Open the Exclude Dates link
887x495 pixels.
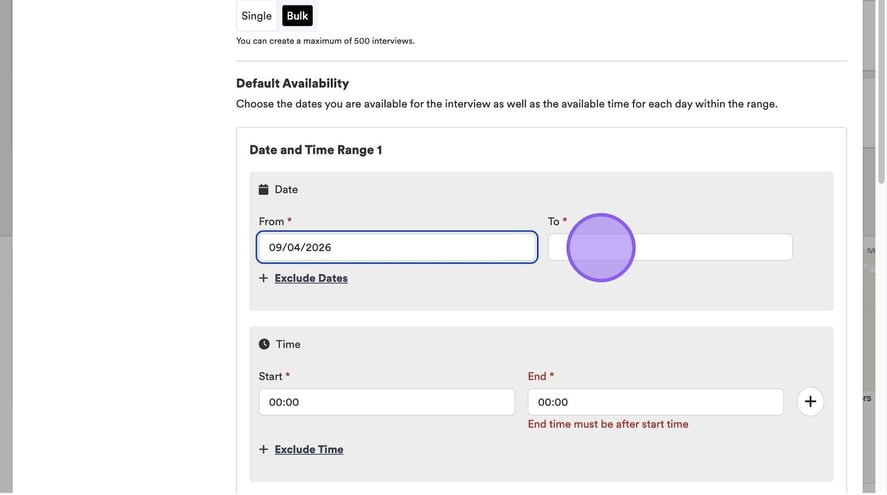[x=311, y=278]
